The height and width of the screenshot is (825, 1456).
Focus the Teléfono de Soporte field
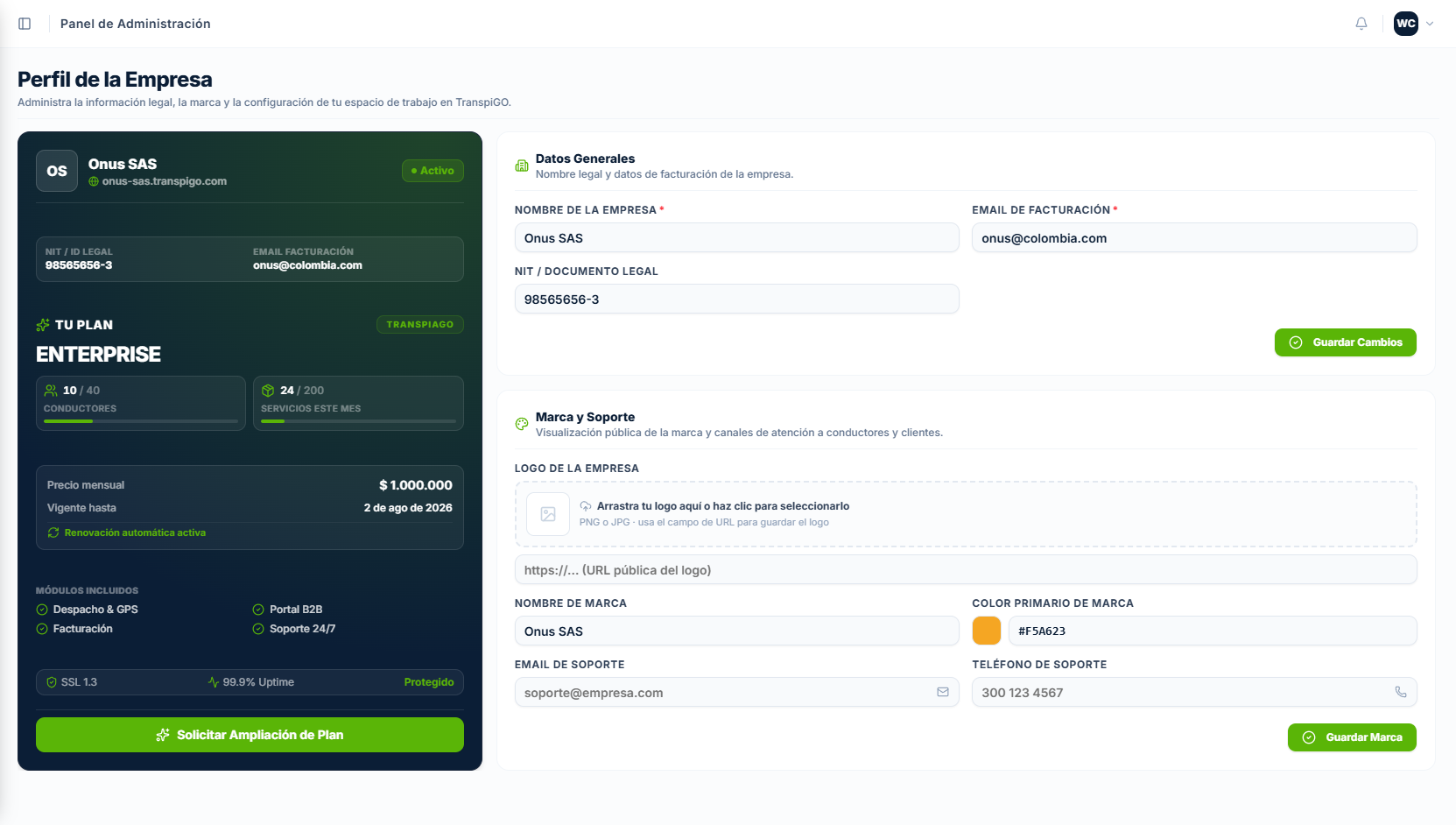1194,693
